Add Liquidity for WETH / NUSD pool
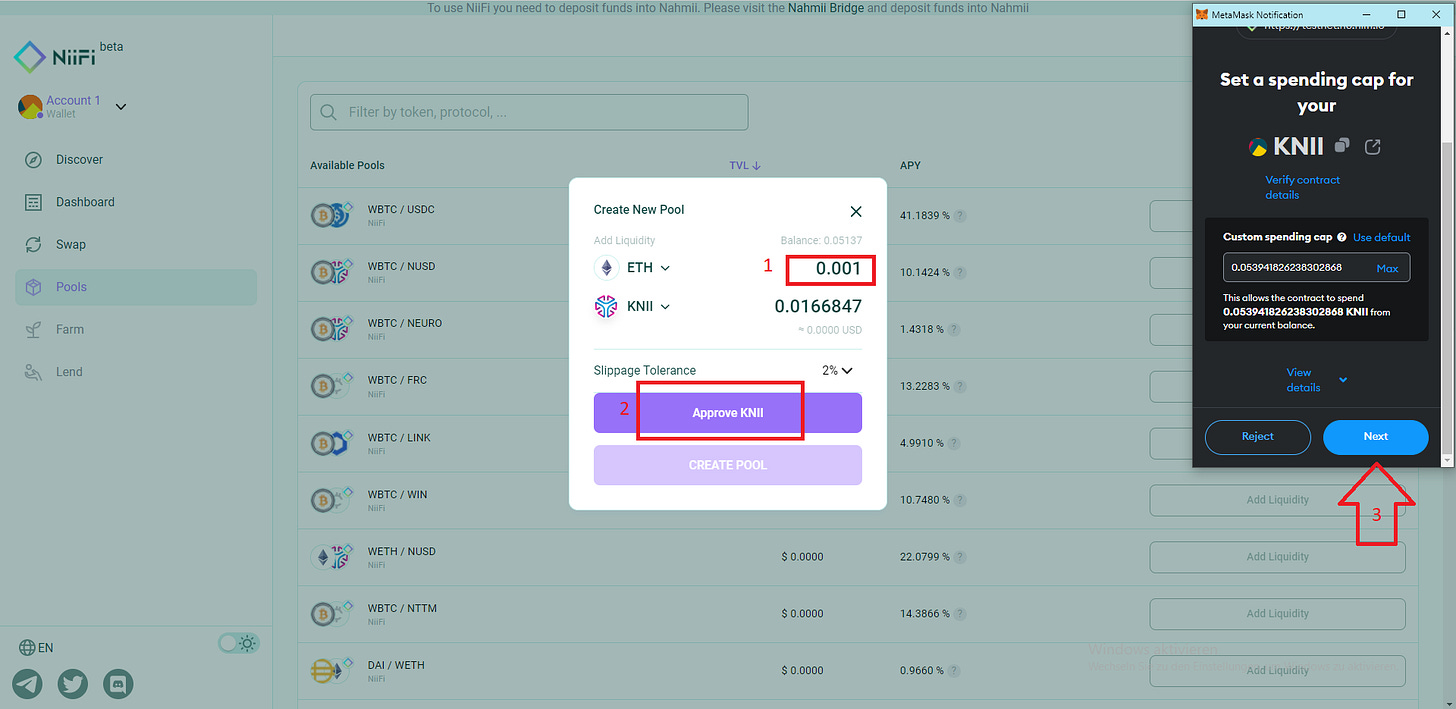Image resolution: width=1456 pixels, height=709 pixels. [1277, 557]
